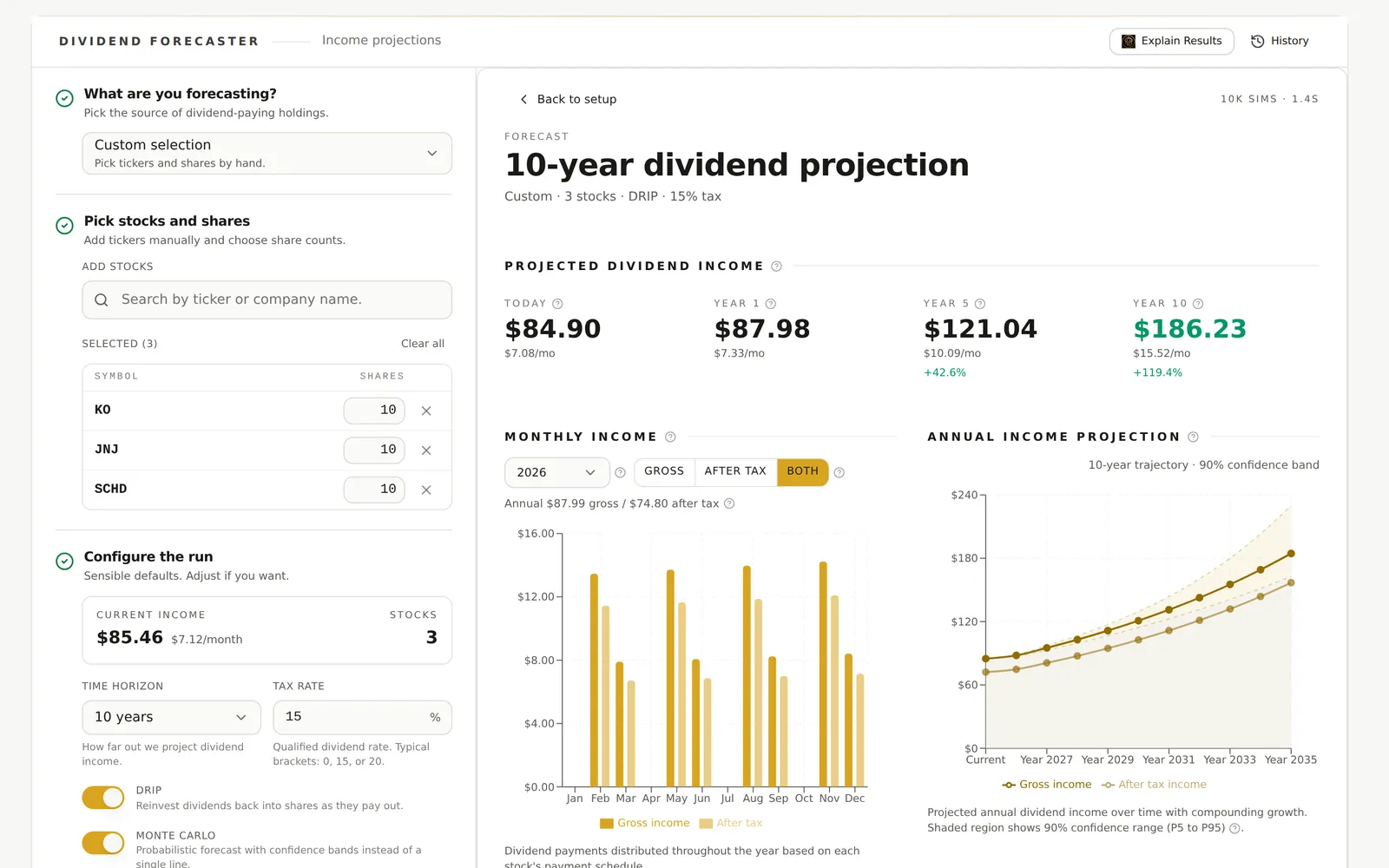
Task: Click the Explain Results button
Action: click(x=1172, y=41)
